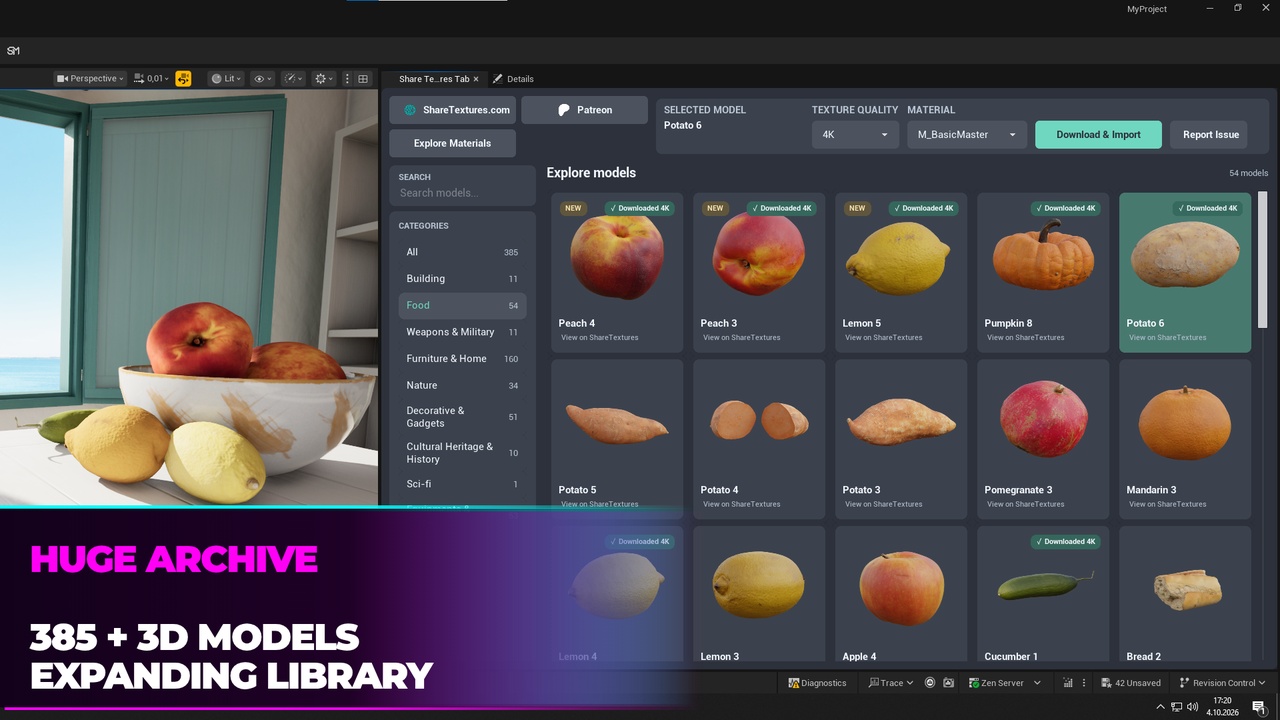Open the Perspective viewport mode dropdown

(x=90, y=78)
